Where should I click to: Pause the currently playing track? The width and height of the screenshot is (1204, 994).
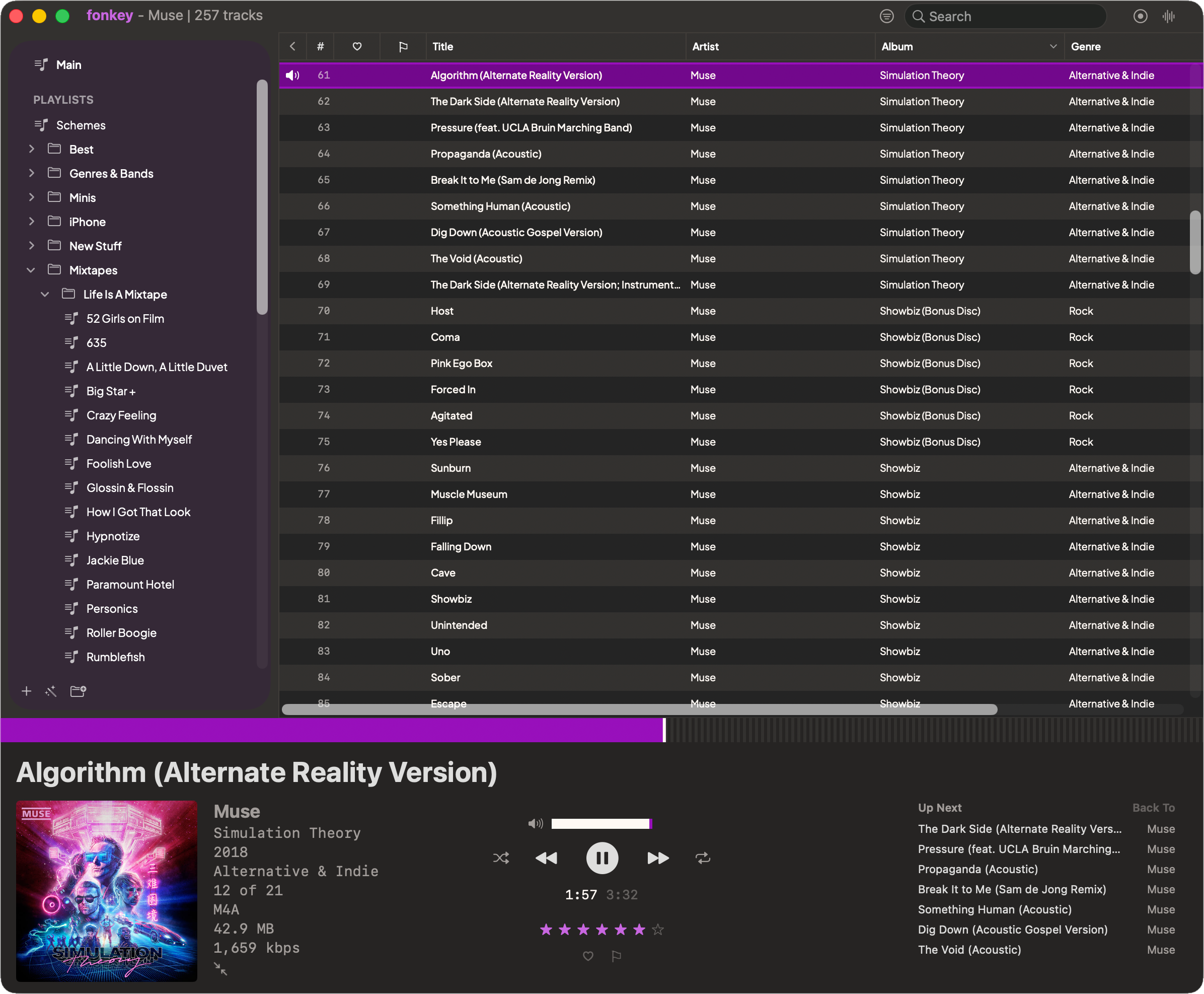(602, 858)
